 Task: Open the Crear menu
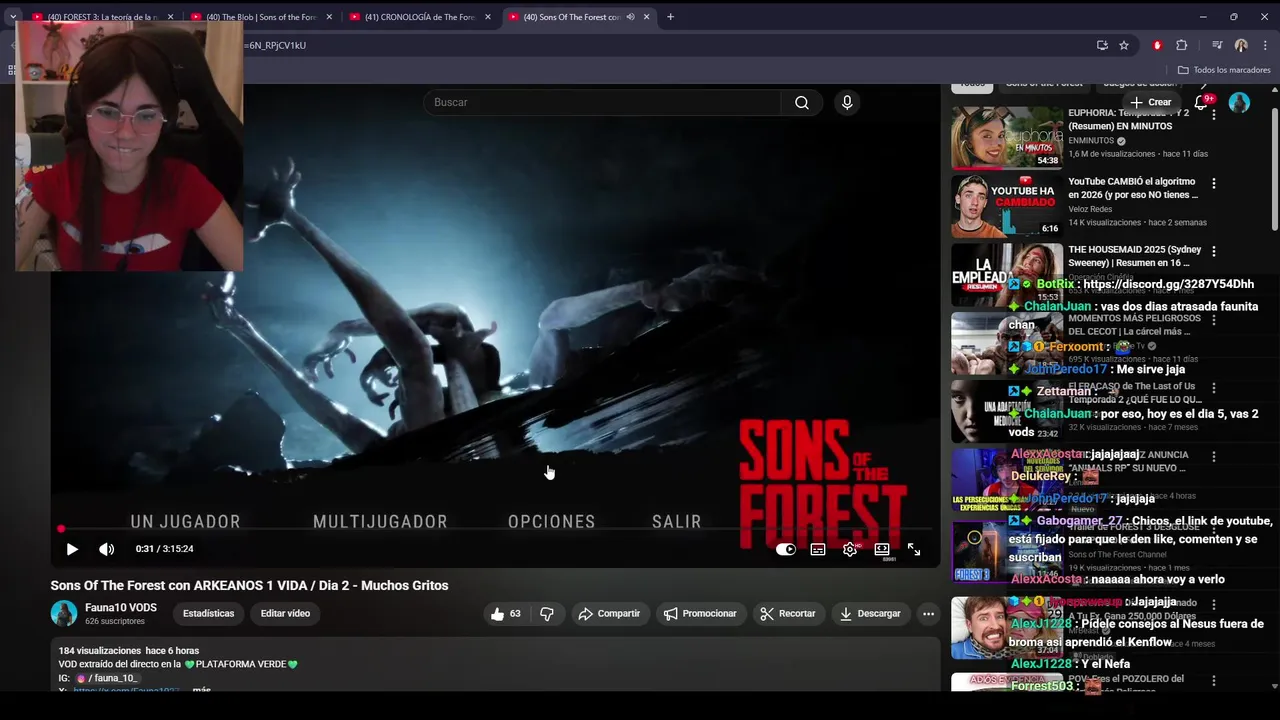click(x=1150, y=102)
